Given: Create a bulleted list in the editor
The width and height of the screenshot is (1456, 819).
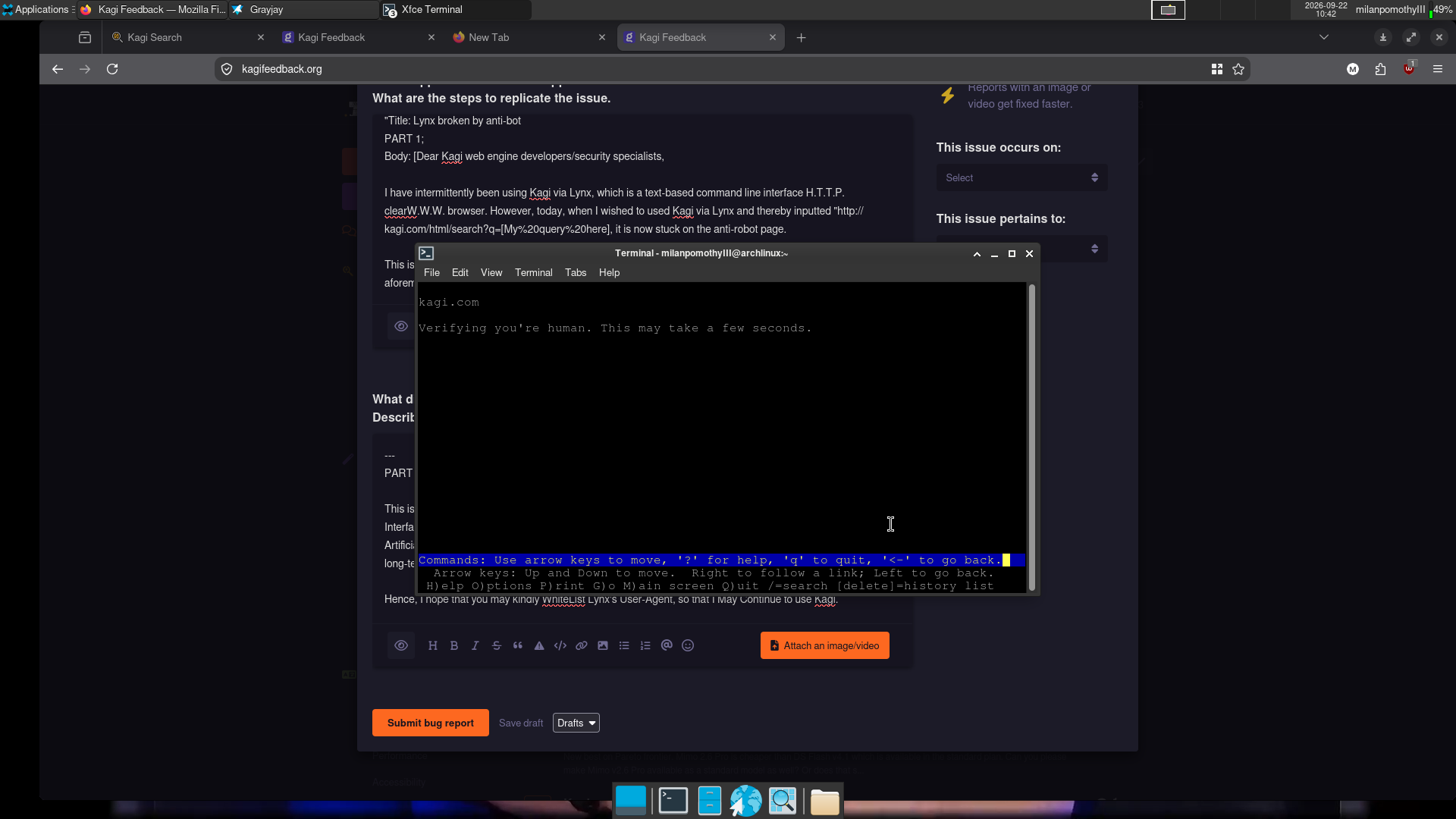Looking at the screenshot, I should click(x=624, y=645).
